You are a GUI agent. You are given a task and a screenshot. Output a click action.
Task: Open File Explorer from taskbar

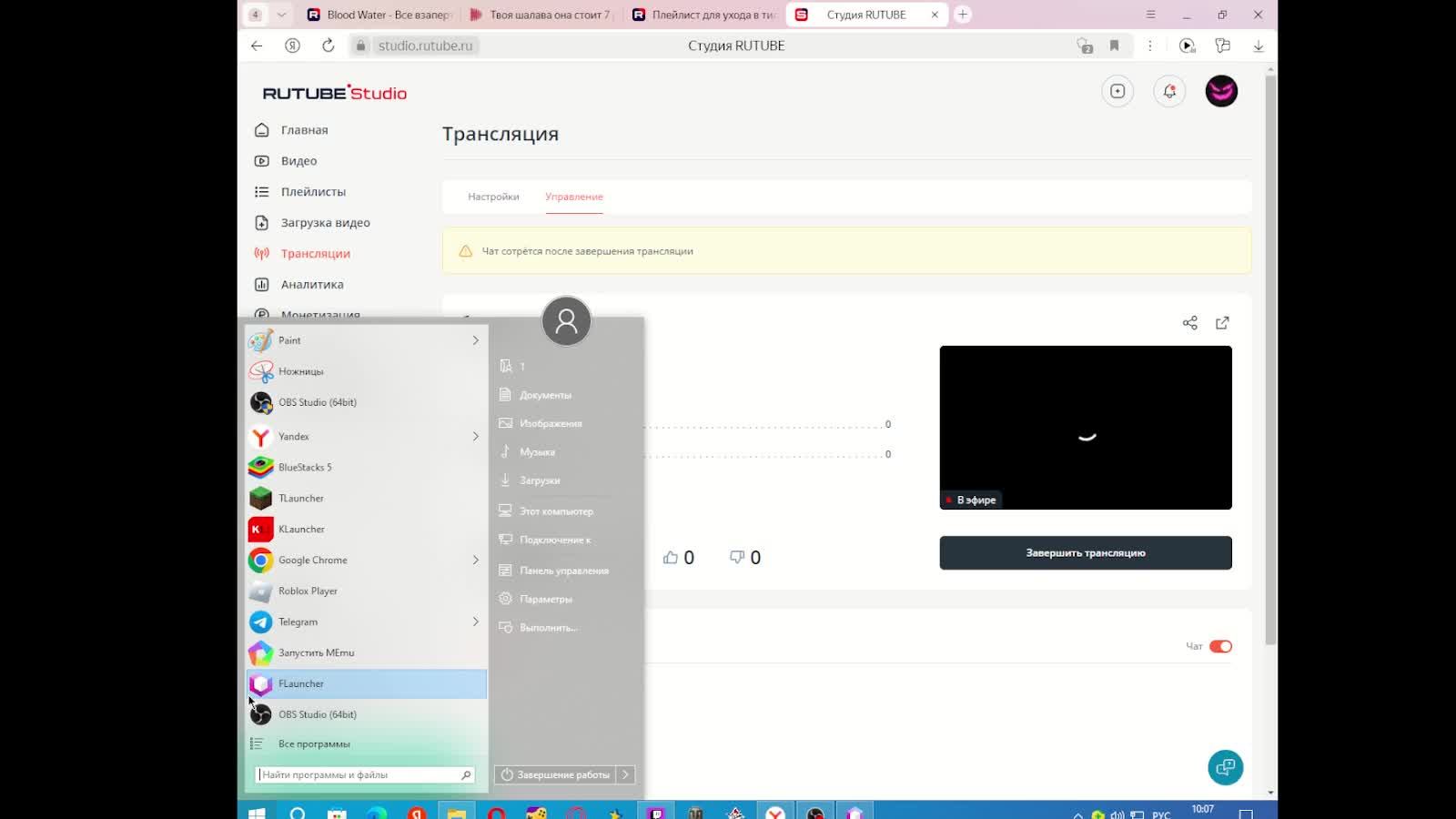457,813
